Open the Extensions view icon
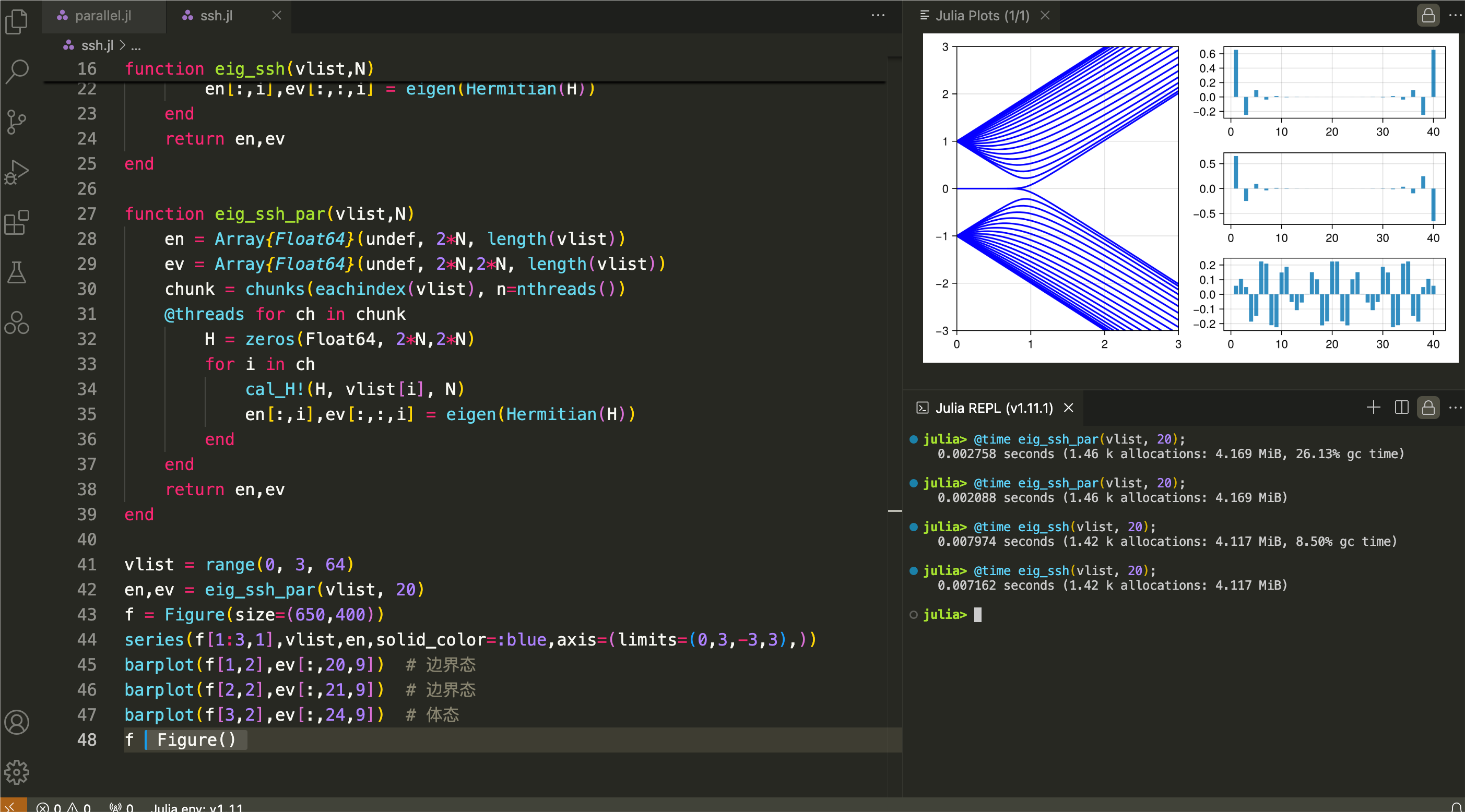This screenshot has width=1465, height=812. [x=17, y=222]
